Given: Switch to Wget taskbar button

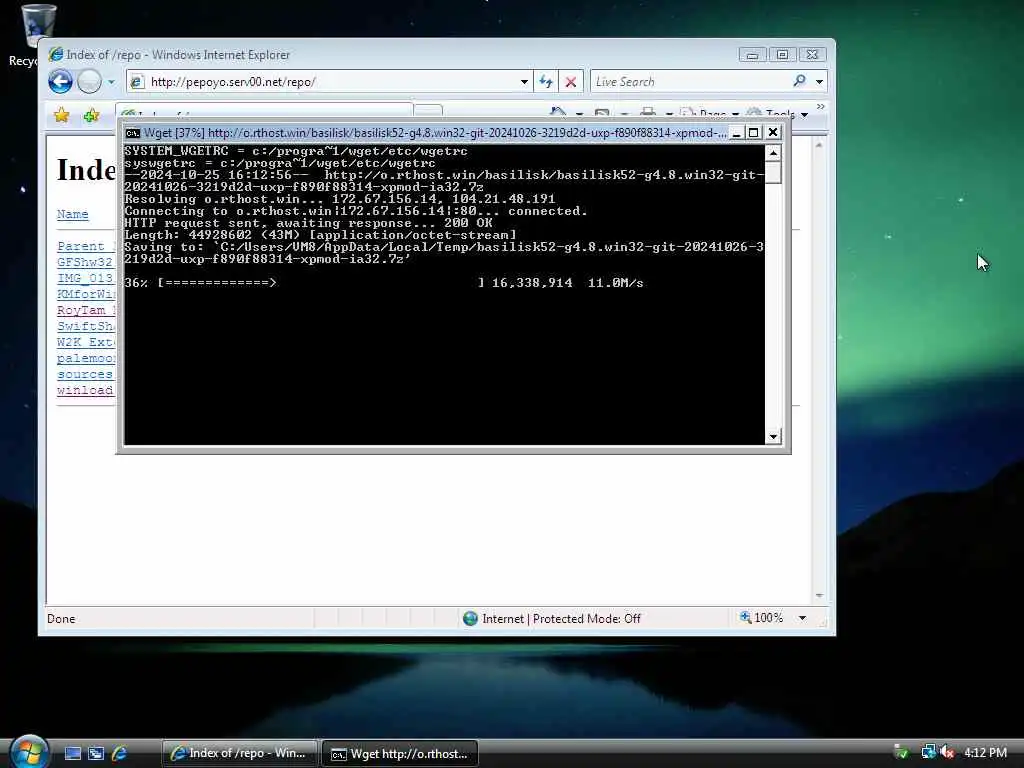Looking at the screenshot, I should coord(400,754).
